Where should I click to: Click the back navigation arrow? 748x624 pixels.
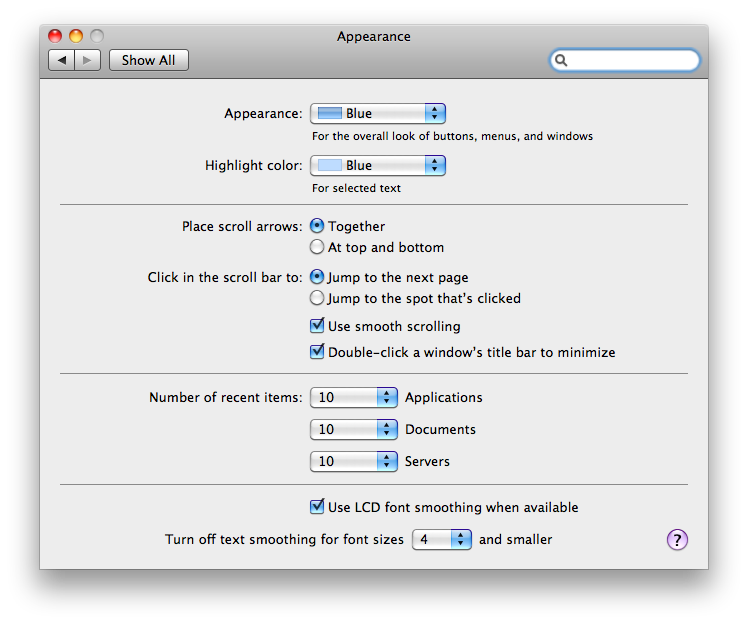62,60
